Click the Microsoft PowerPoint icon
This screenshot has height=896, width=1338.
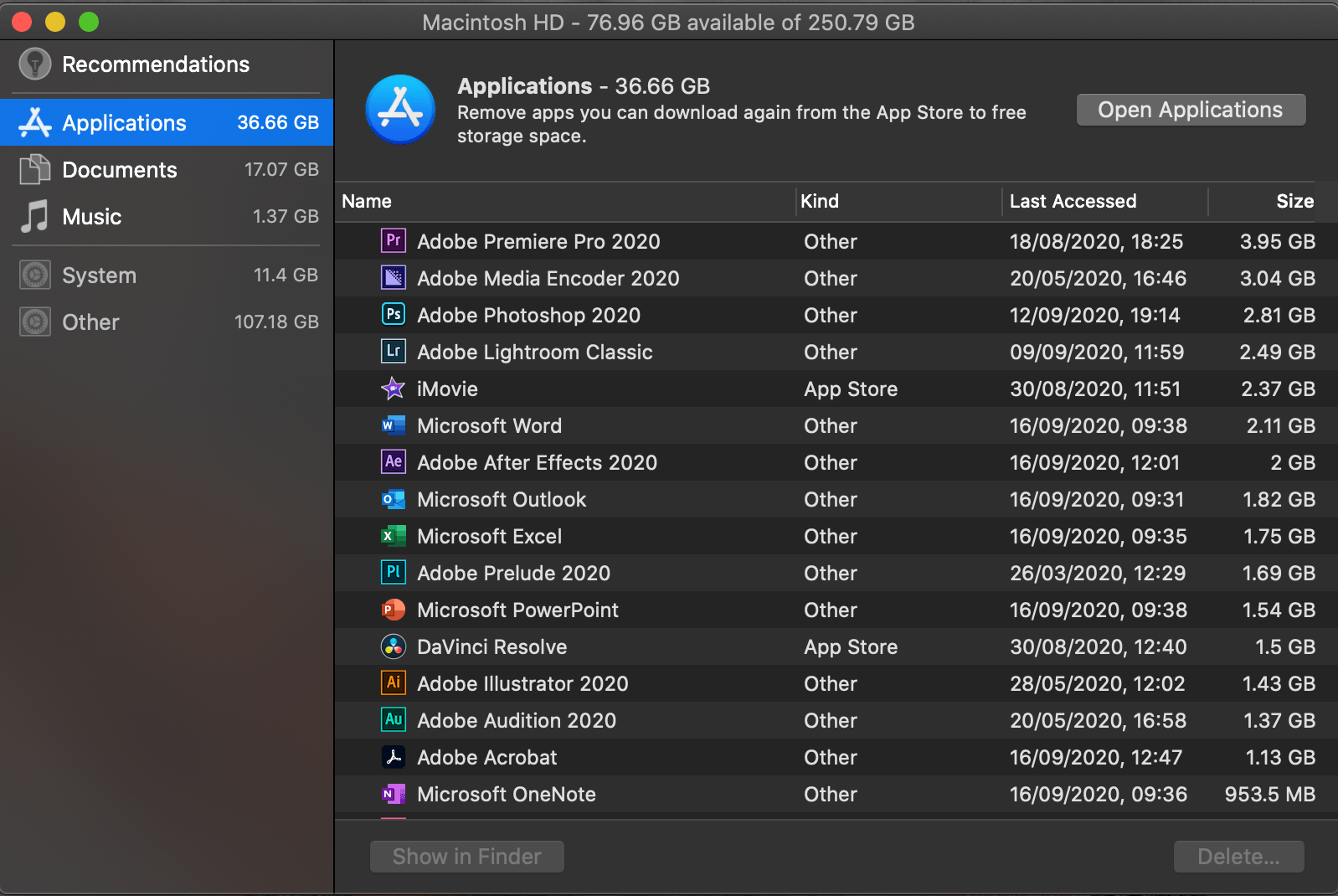click(x=394, y=610)
